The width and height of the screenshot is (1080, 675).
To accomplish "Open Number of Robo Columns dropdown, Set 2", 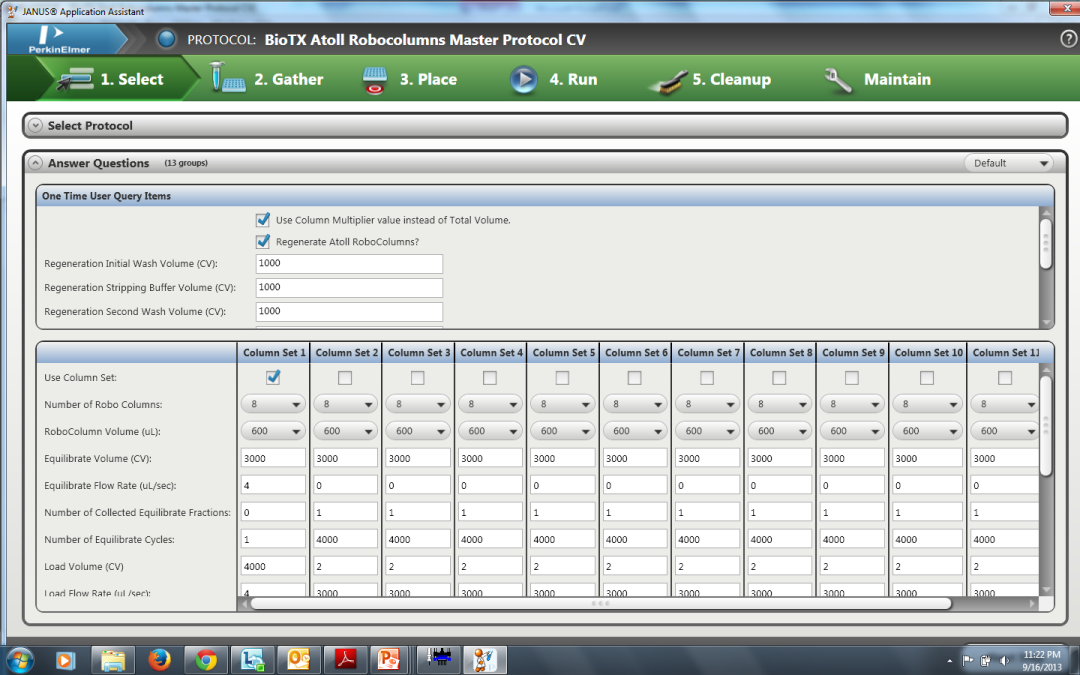I will pyautogui.click(x=345, y=404).
